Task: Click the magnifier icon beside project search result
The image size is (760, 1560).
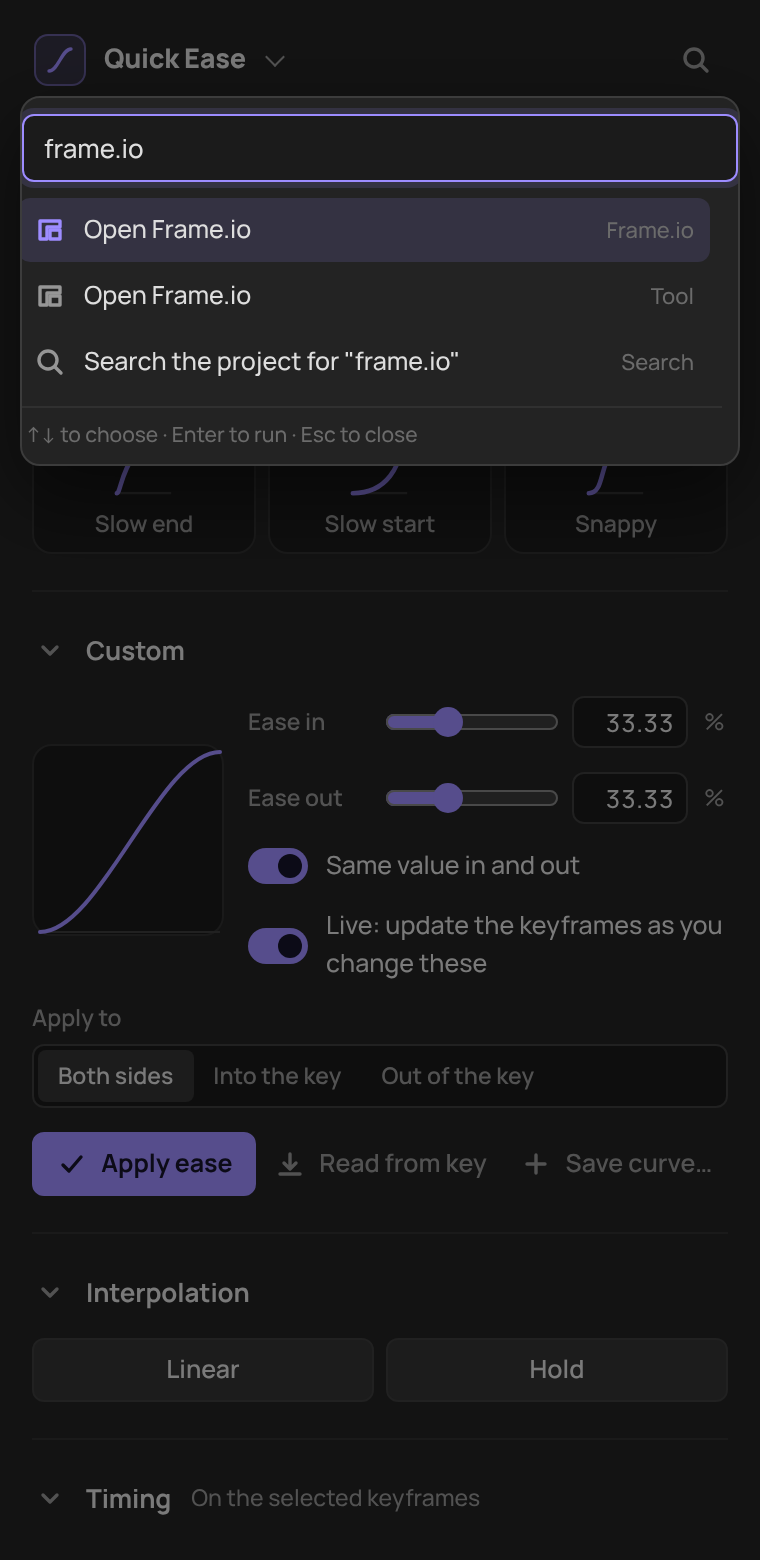Action: pyautogui.click(x=50, y=362)
